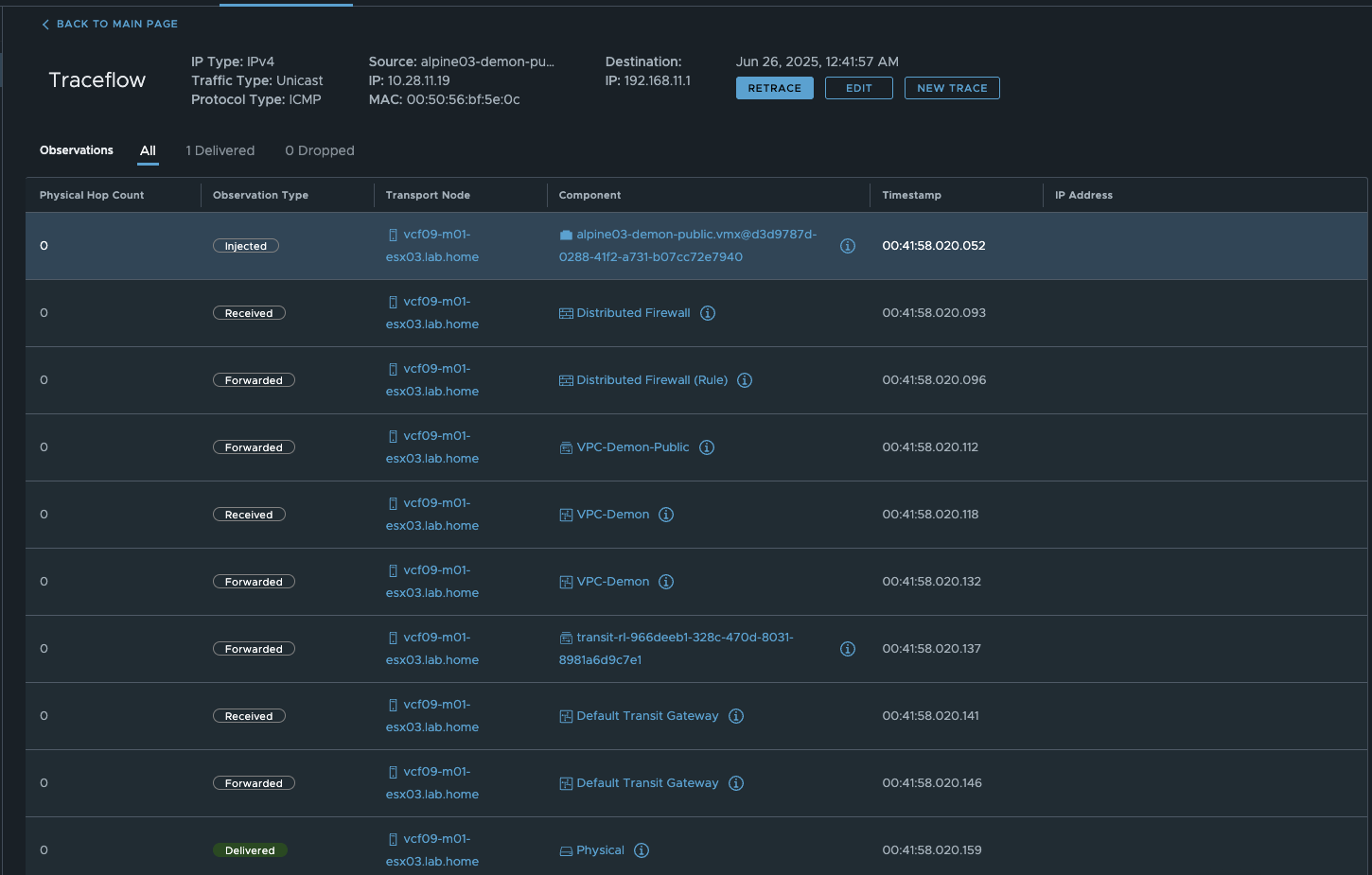The image size is (1372, 875).
Task: Start a NEW TRACE
Action: 952,87
